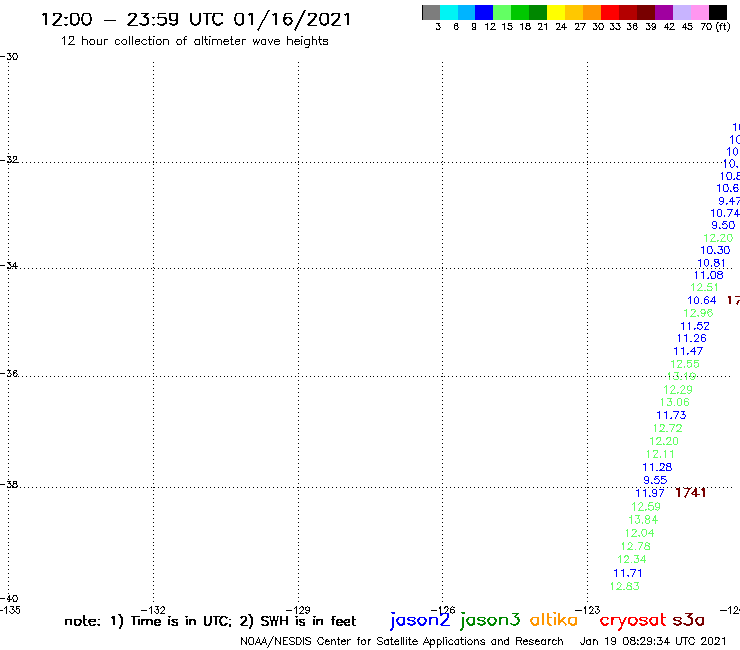
Task: Click the green wave height value 13.06
Action: pyautogui.click(x=674, y=402)
